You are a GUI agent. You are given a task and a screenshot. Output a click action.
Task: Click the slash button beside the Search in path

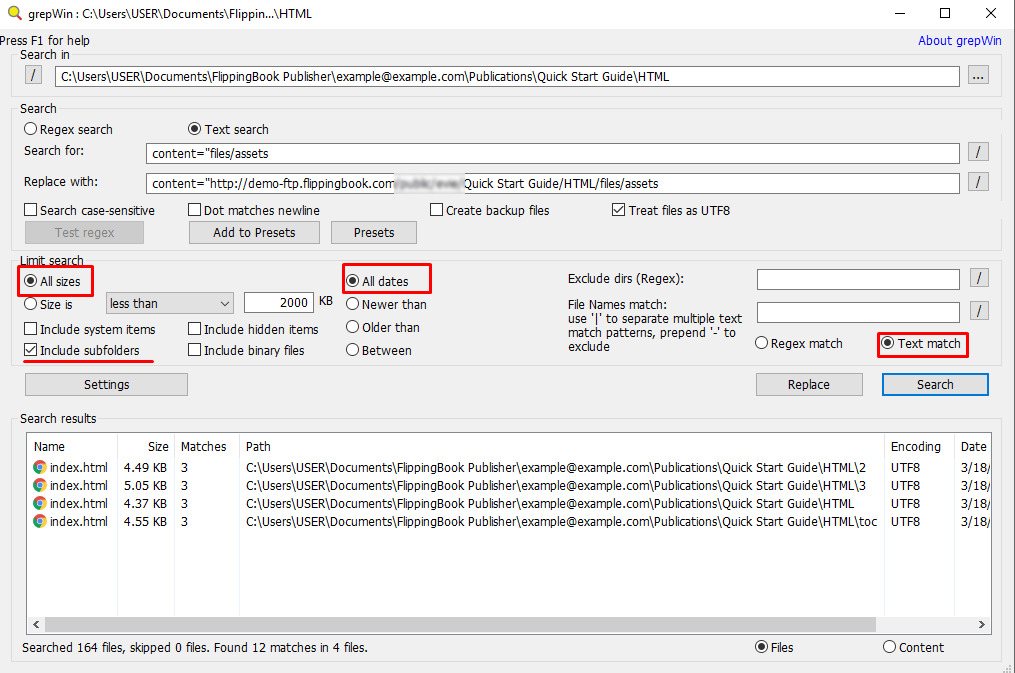point(33,75)
